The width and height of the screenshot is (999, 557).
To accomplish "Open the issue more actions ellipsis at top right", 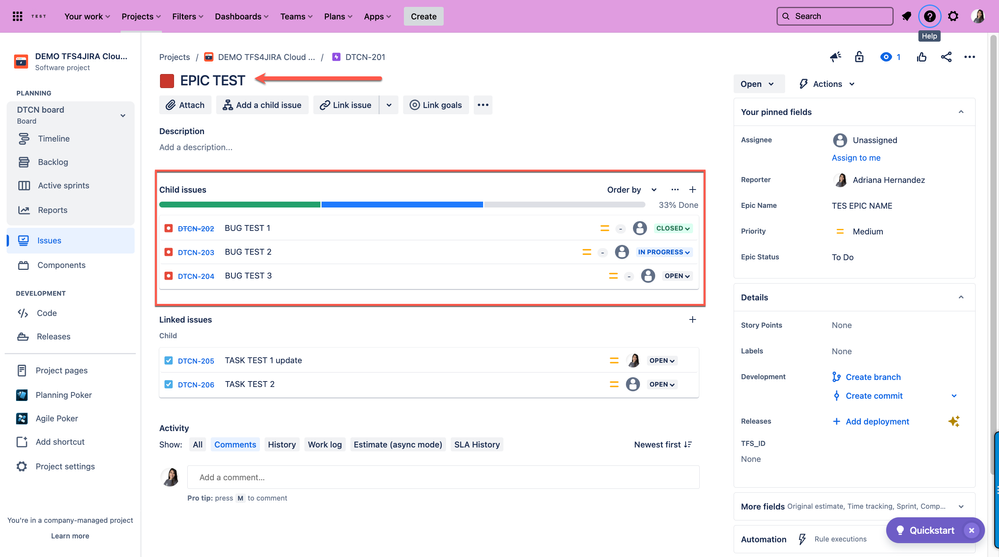I will point(970,57).
